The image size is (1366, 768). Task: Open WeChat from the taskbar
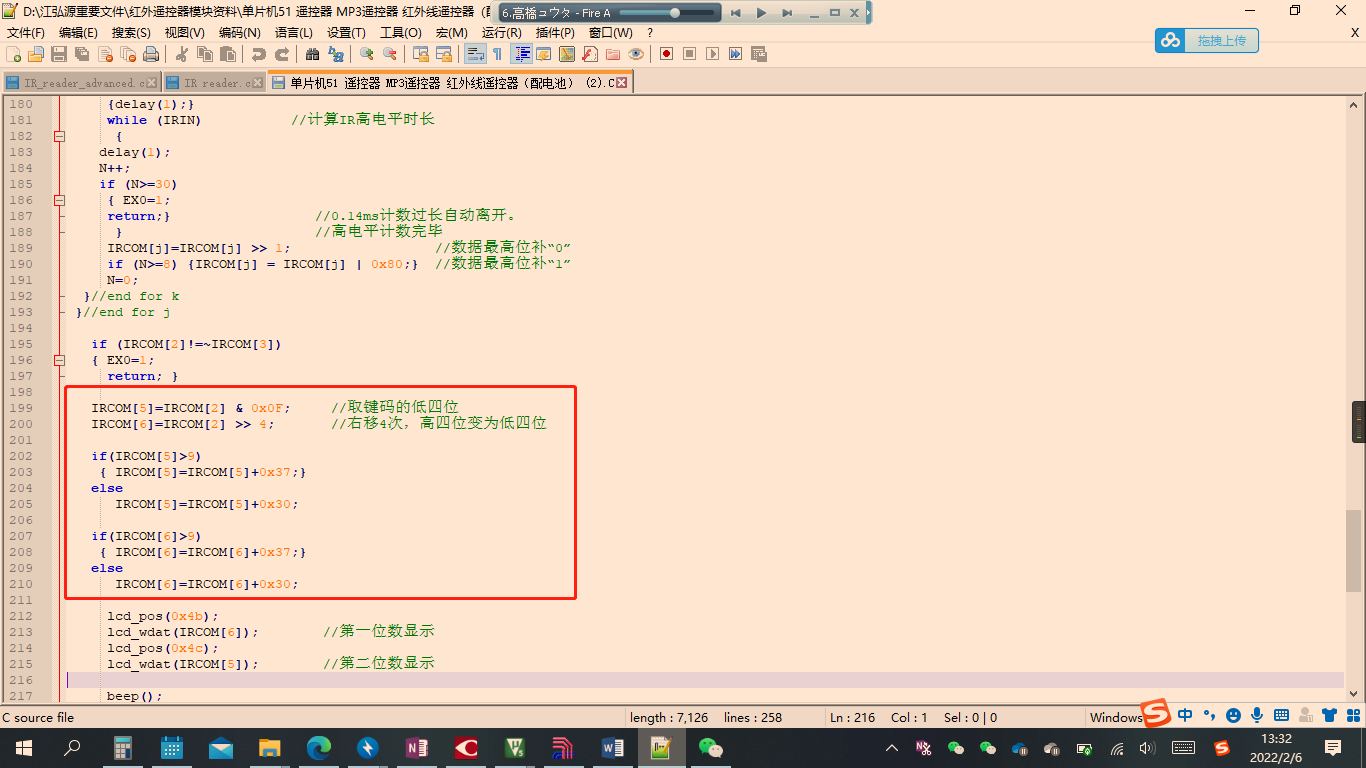tap(710, 747)
